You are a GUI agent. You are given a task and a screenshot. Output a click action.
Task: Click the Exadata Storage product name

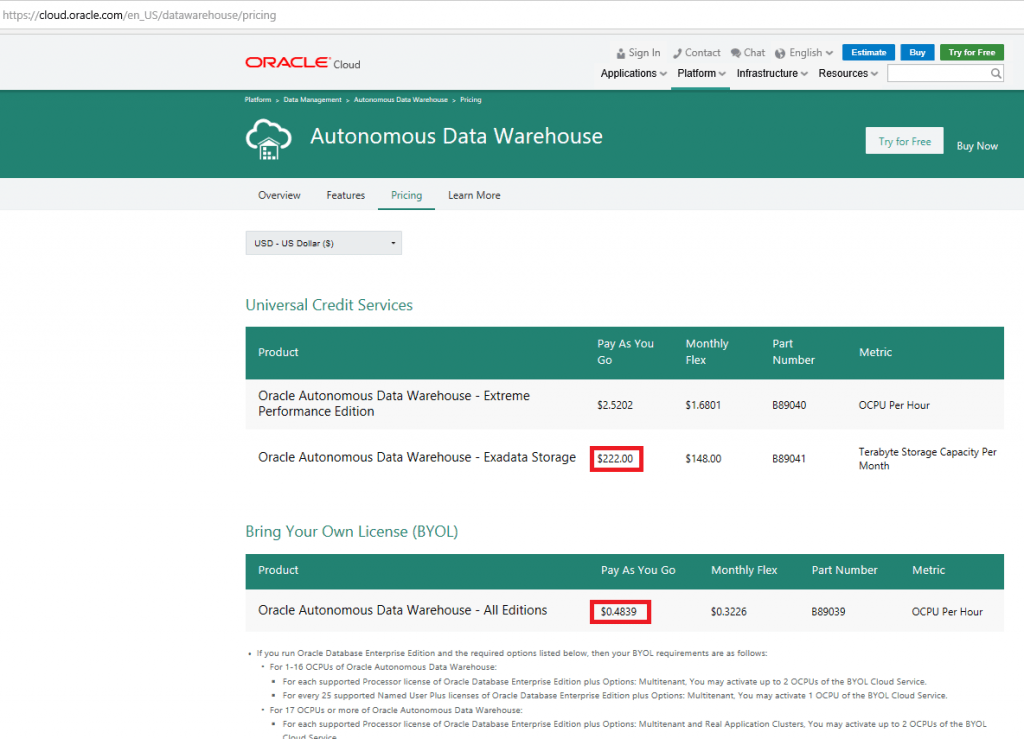pos(417,457)
